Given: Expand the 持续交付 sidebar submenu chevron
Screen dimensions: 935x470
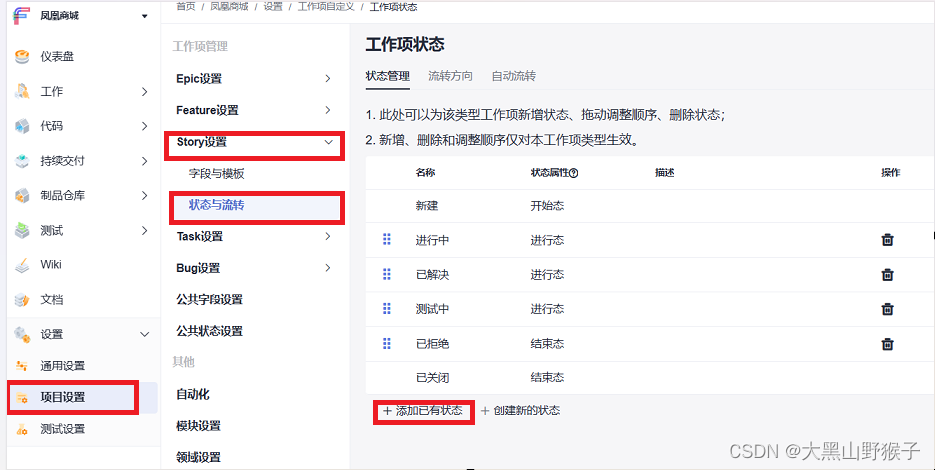Looking at the screenshot, I should pyautogui.click(x=144, y=161).
